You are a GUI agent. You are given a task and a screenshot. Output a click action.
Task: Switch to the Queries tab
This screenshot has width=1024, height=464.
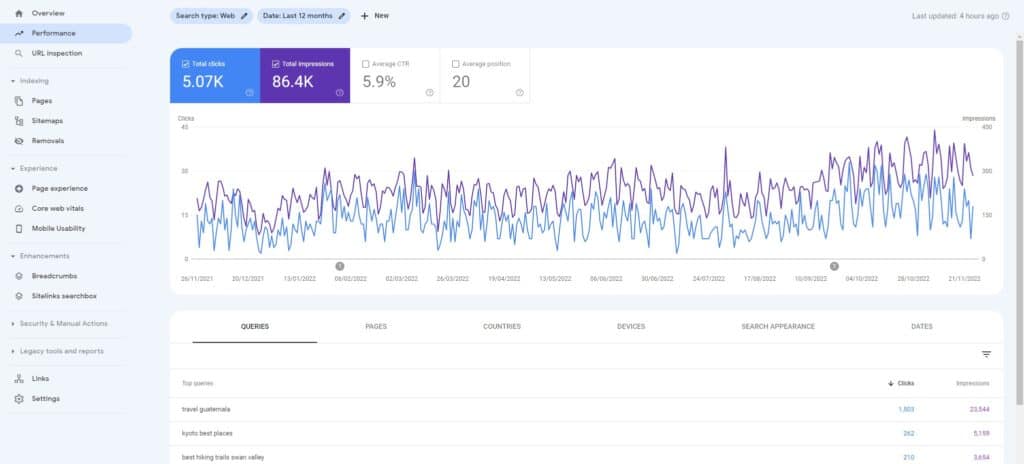pyautogui.click(x=255, y=327)
